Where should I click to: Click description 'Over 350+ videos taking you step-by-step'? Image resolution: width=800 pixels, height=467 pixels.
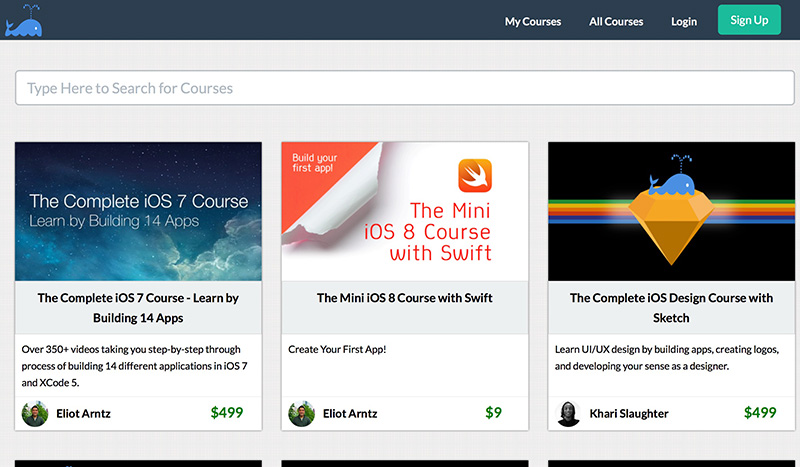point(135,366)
